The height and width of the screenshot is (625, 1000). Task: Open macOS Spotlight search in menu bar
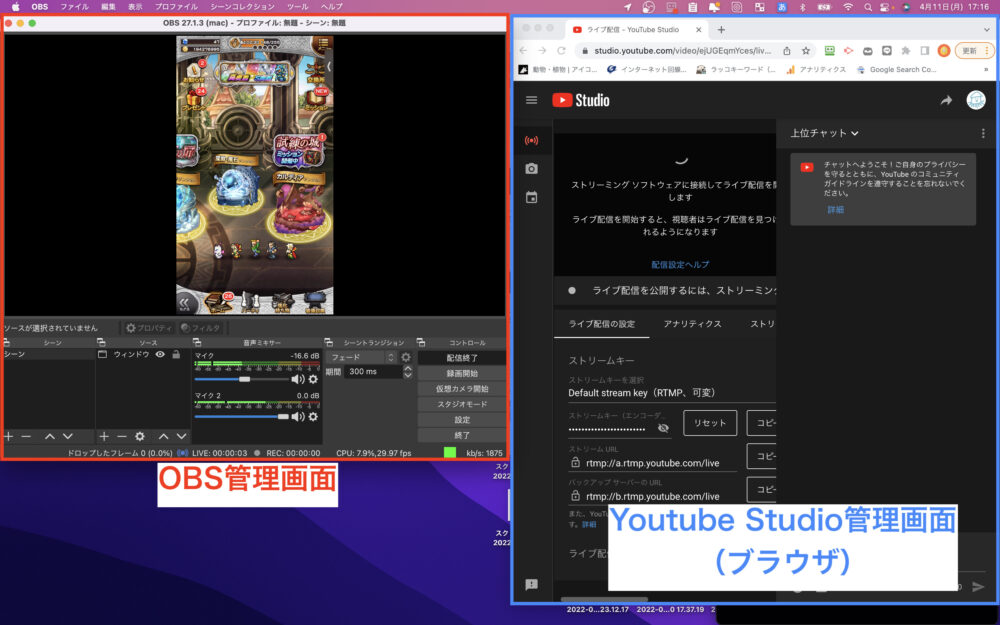tap(868, 7)
